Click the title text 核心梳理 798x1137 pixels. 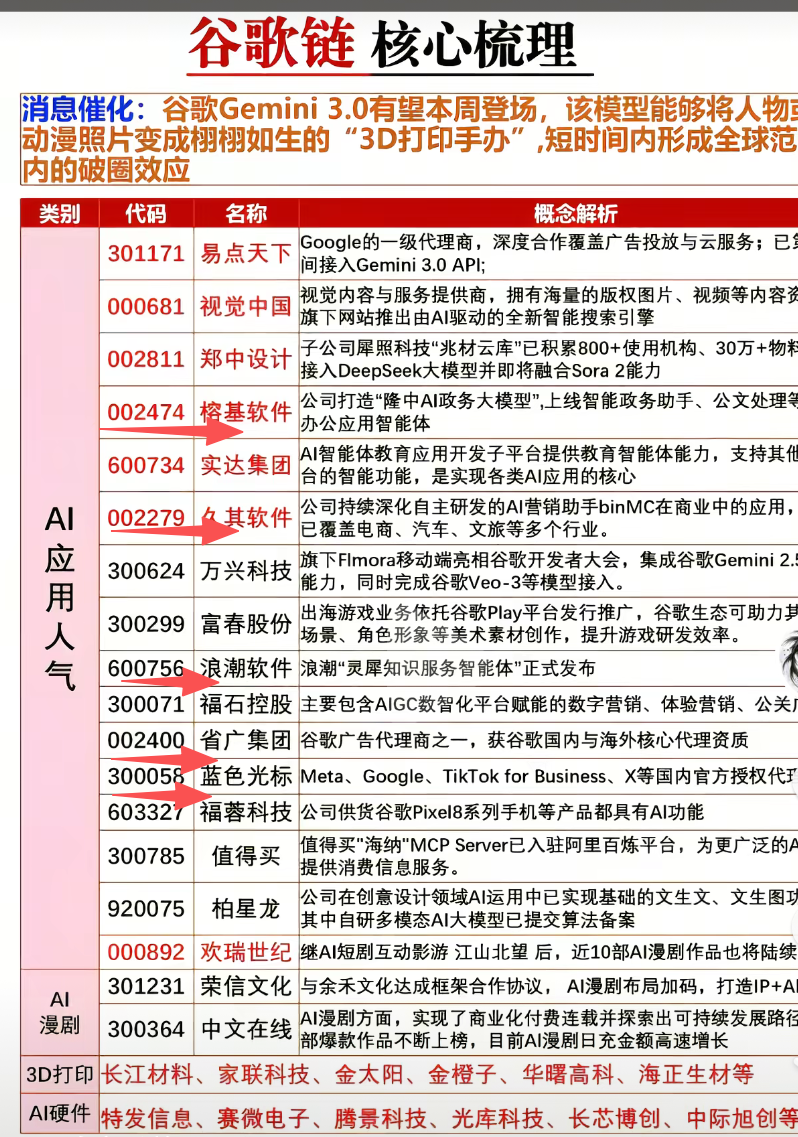[x=474, y=45]
